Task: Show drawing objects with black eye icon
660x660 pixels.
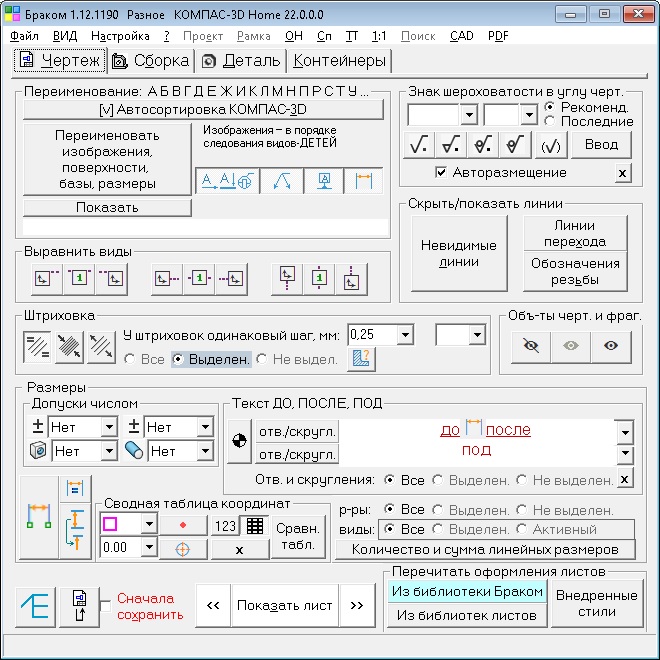Action: click(x=611, y=346)
